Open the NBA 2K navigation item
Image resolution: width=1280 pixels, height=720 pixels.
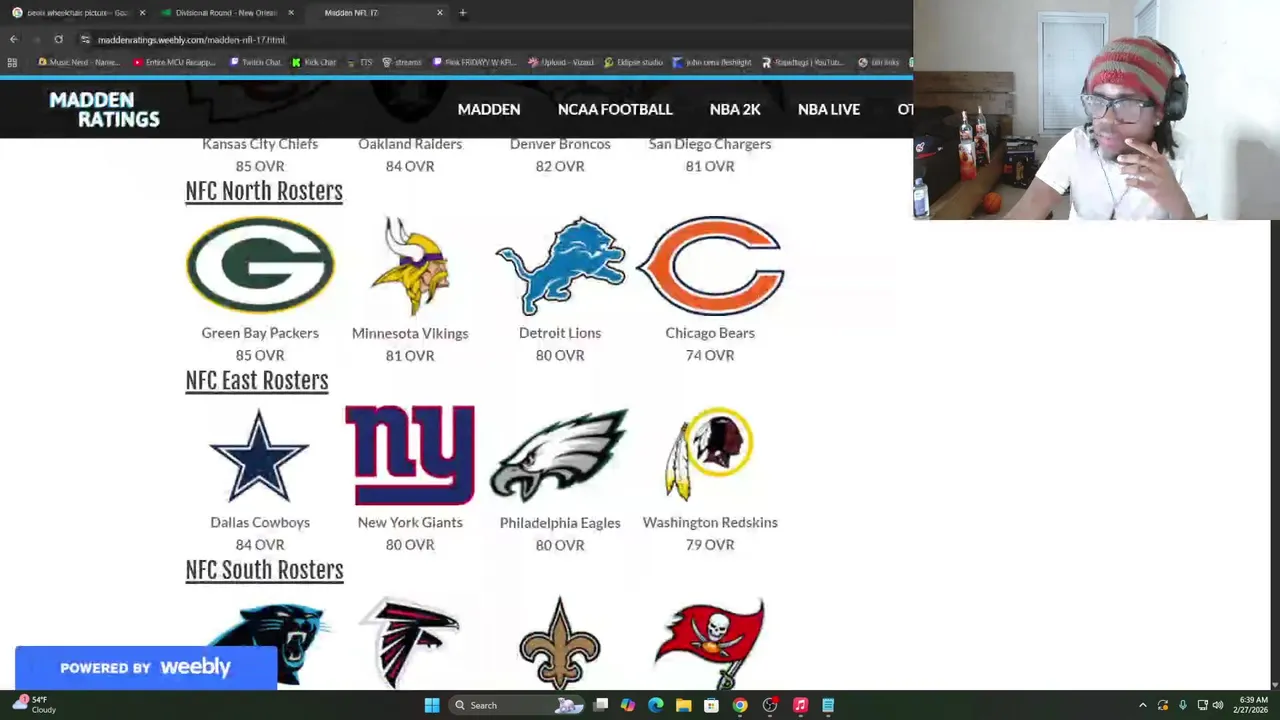[735, 109]
